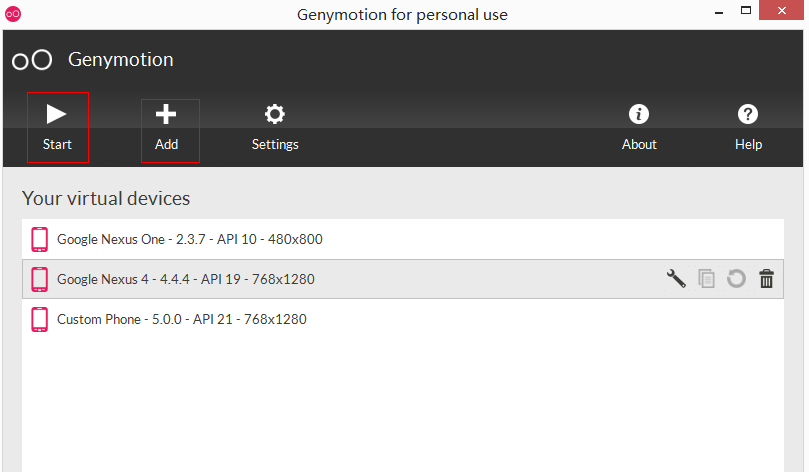
Task: Clone the Google Nexus 4 device
Action: pos(707,279)
